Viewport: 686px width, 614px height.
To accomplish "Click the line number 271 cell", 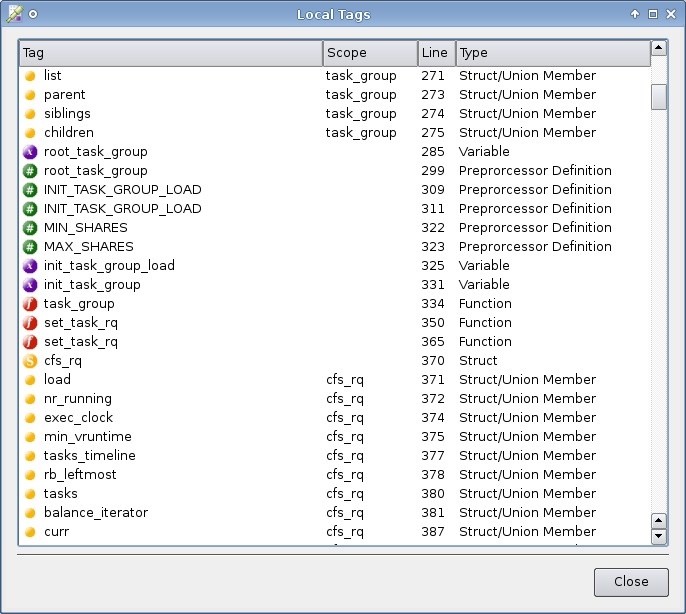I will 433,76.
